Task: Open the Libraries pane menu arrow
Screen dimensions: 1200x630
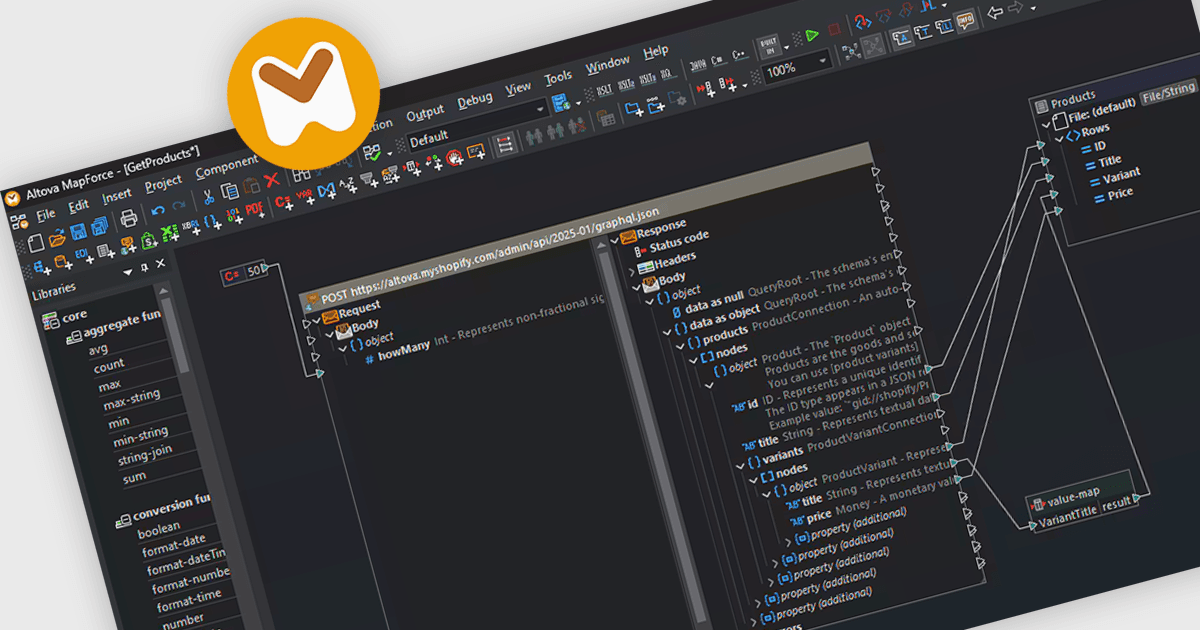Action: (x=127, y=272)
